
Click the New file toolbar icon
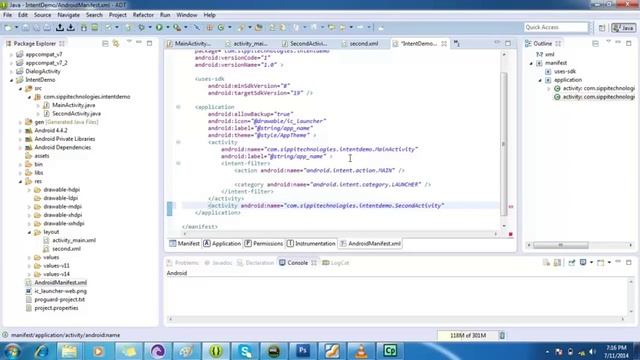[8, 27]
